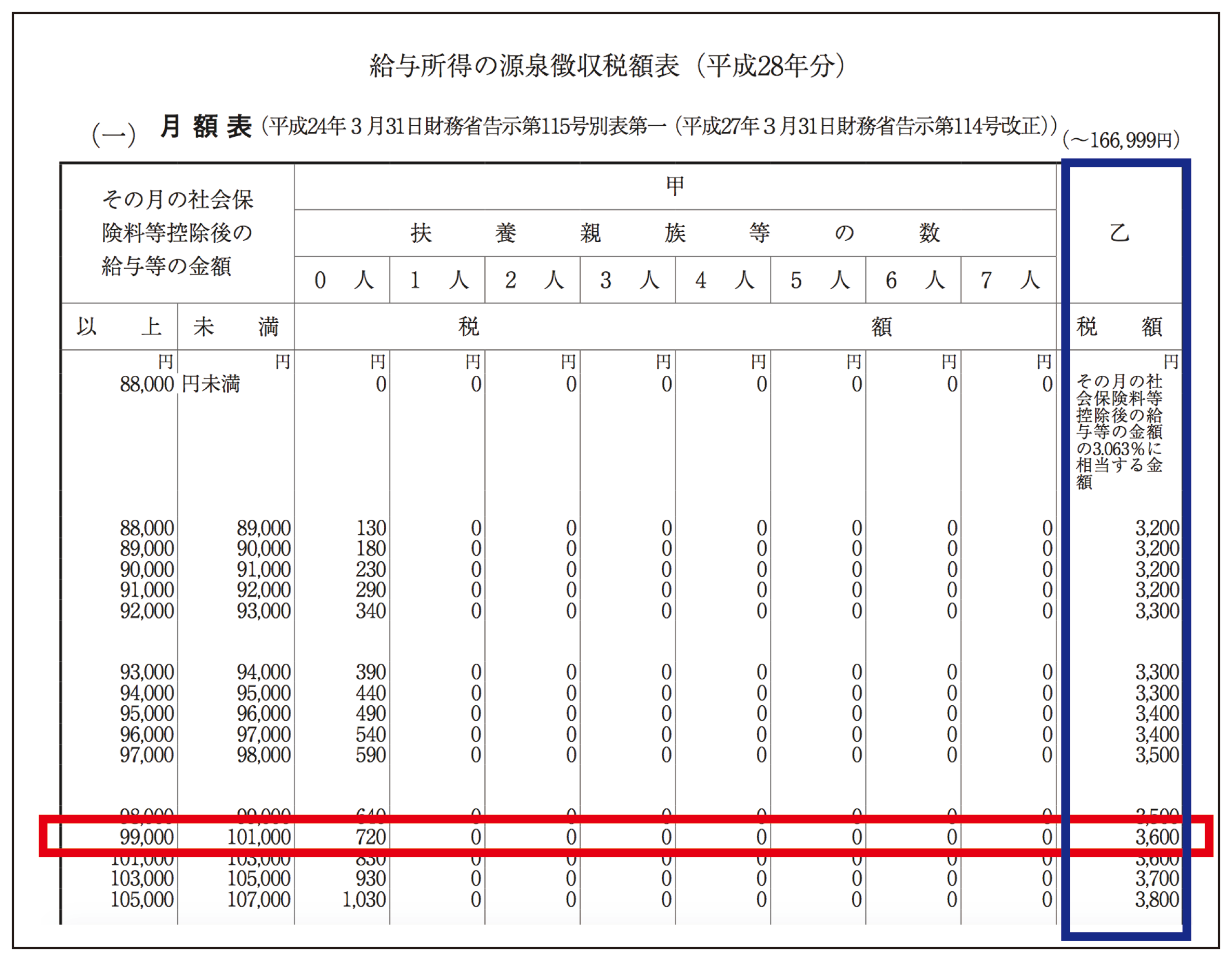Click 3,600 in the 99,000 row
Image resolution: width=1232 pixels, height=961 pixels.
[x=1157, y=837]
